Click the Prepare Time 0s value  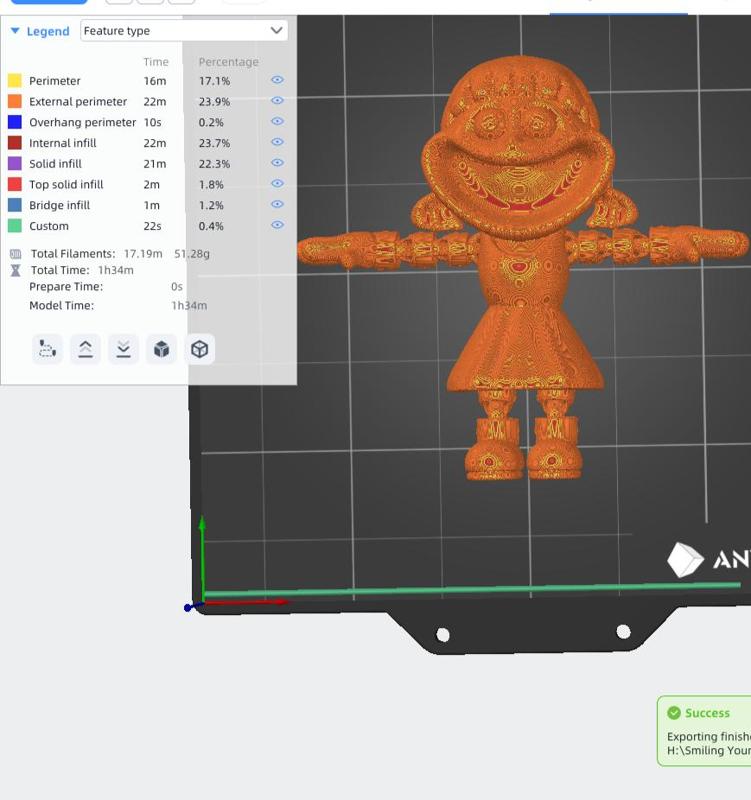pos(177,287)
